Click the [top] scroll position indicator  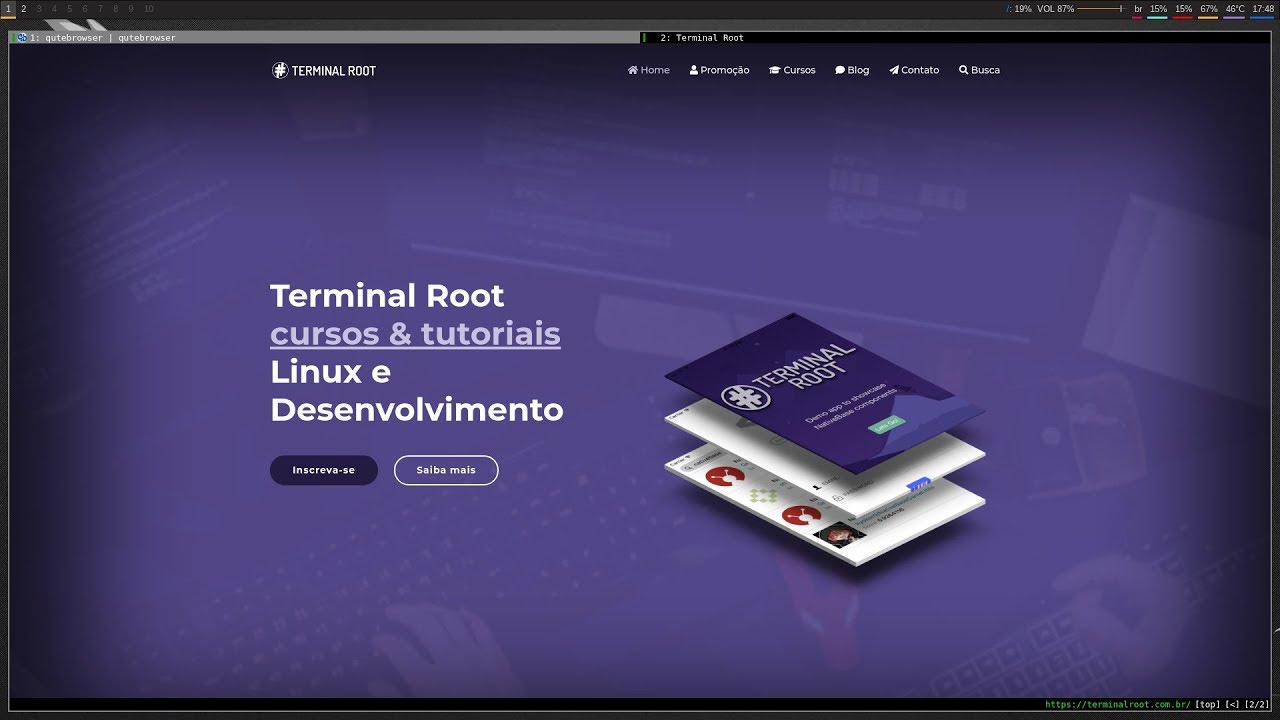[x=1207, y=705]
